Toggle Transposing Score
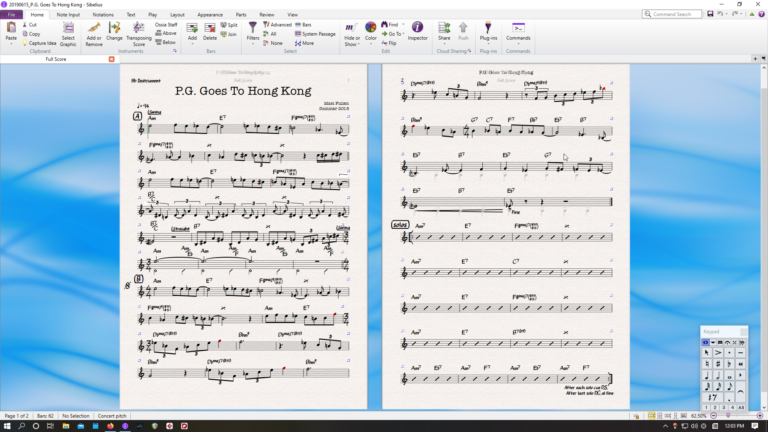Screen dimensions: 768x432 [139, 33]
